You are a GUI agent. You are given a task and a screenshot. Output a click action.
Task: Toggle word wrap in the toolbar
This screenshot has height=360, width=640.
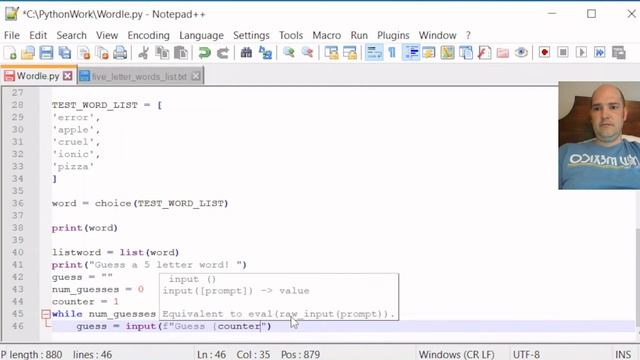click(x=374, y=53)
